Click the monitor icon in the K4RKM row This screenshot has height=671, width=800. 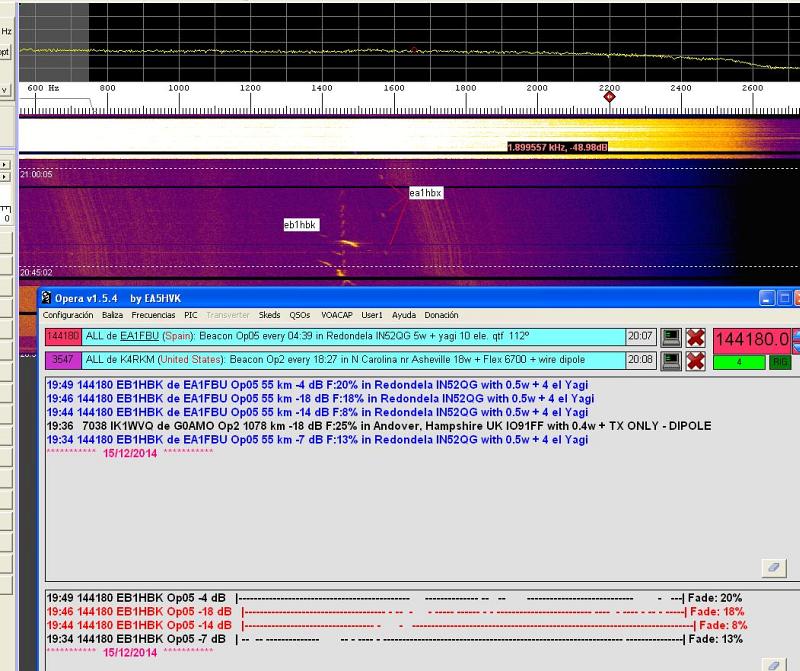pos(672,360)
